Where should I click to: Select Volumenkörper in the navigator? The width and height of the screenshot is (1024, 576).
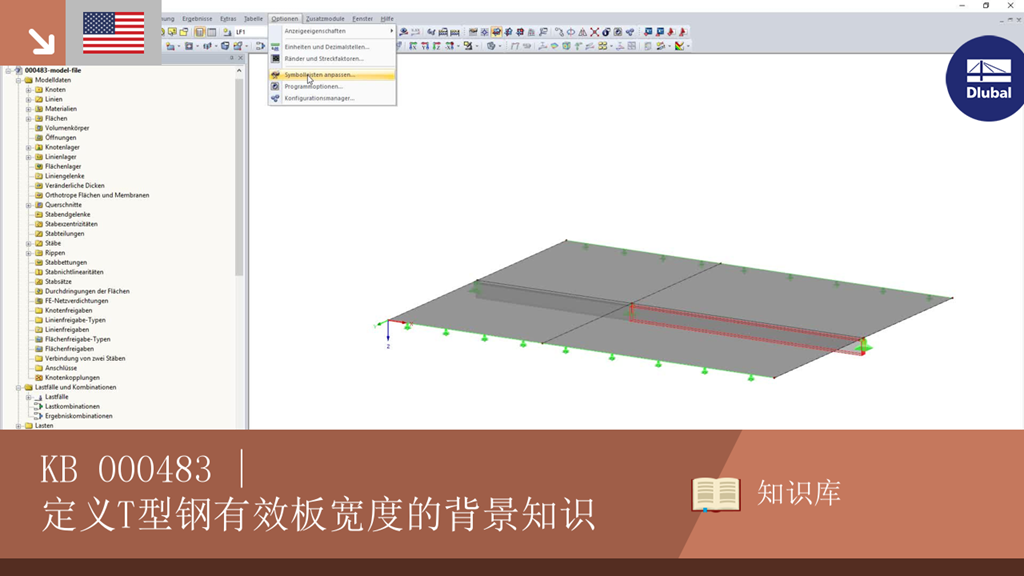(x=67, y=128)
